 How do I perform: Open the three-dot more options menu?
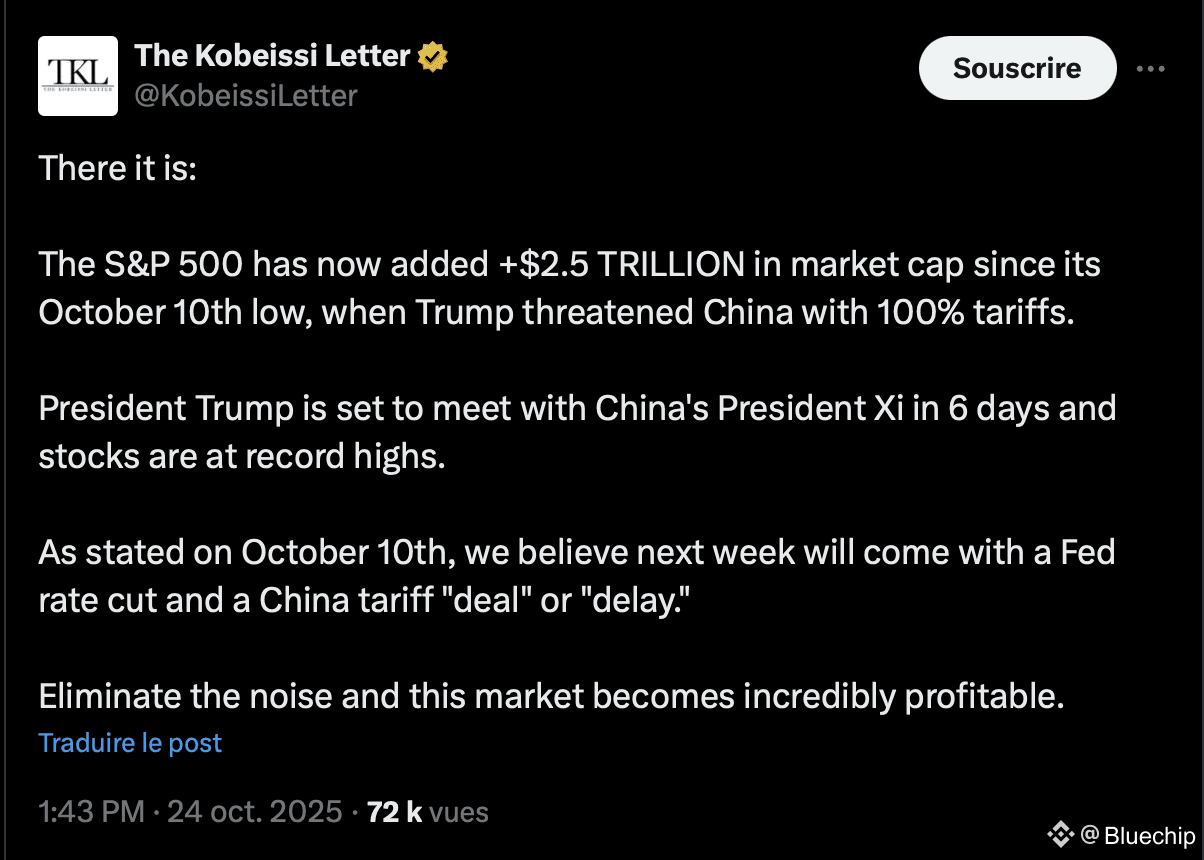tap(1151, 69)
